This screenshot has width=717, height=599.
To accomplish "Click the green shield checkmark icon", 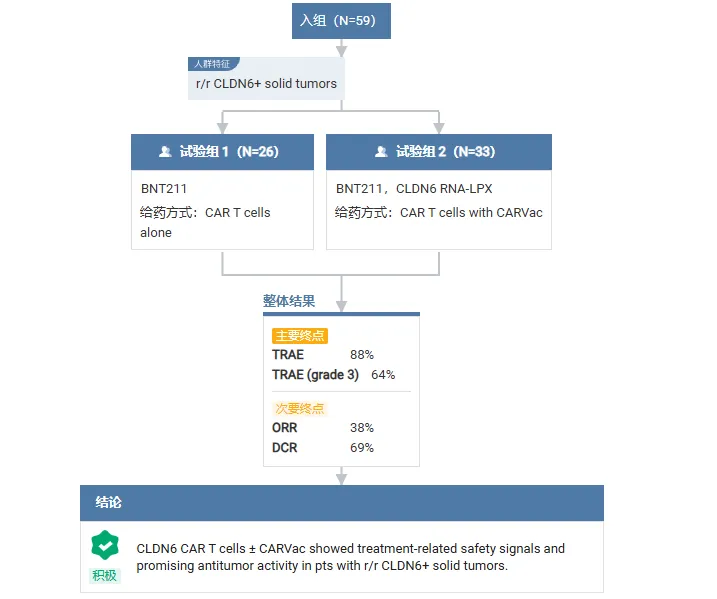I will (x=104, y=545).
